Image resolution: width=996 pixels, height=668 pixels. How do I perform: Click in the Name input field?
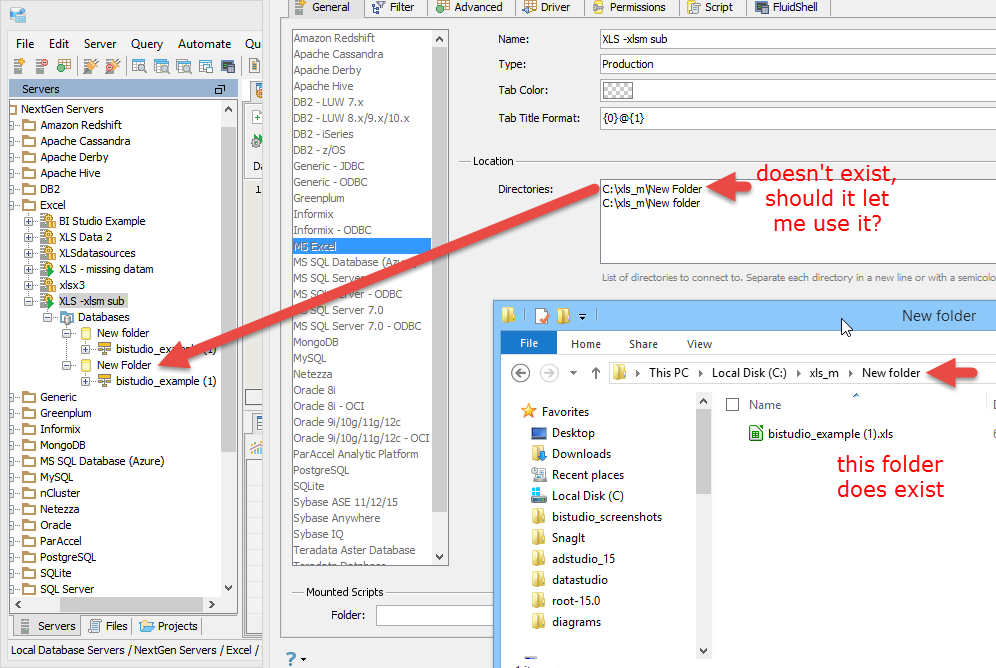pos(798,39)
